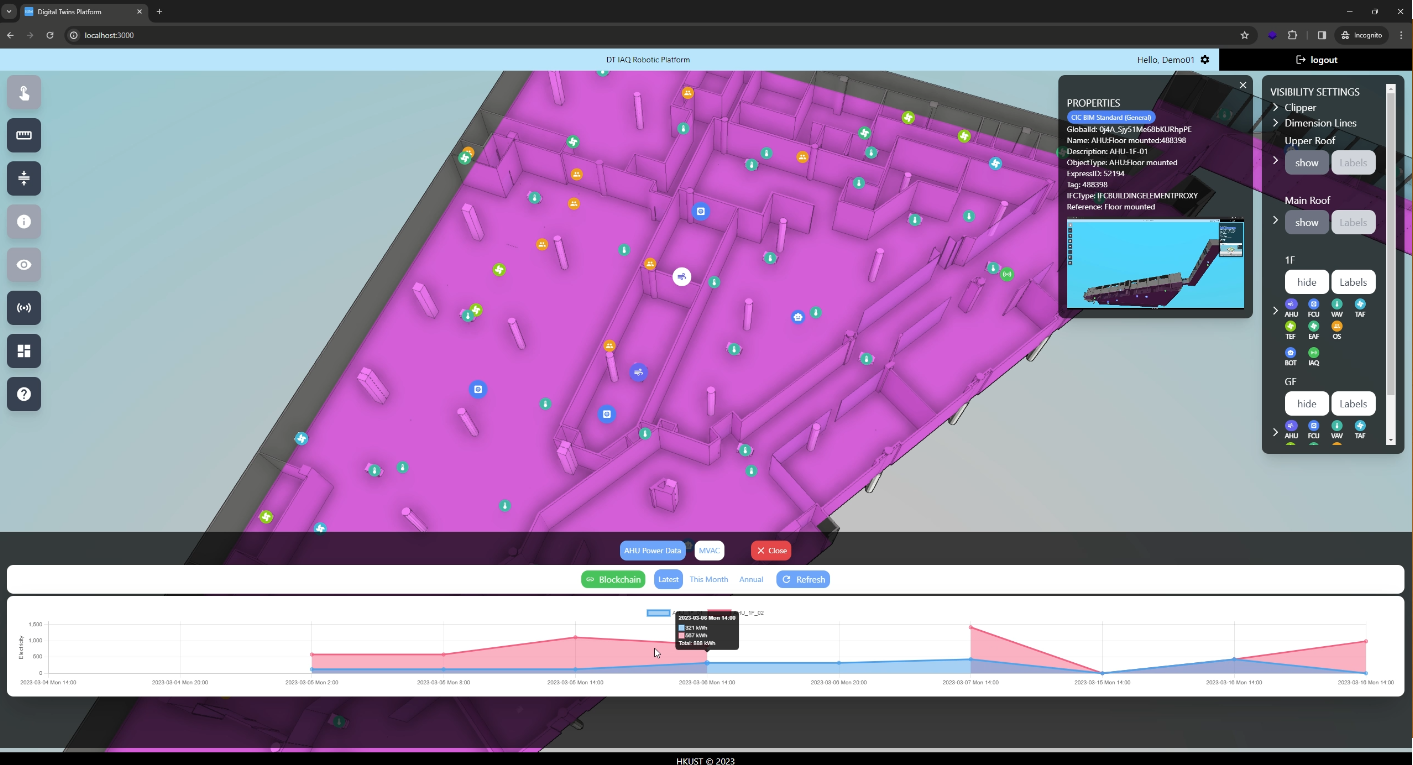Select the touch pointer tool
Viewport: 1413px width, 765px height.
(24, 92)
